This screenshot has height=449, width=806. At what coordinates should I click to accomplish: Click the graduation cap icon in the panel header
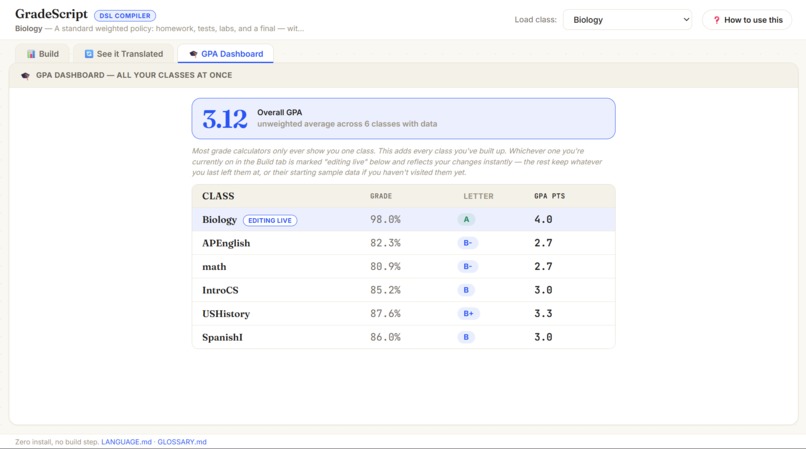pyautogui.click(x=25, y=76)
